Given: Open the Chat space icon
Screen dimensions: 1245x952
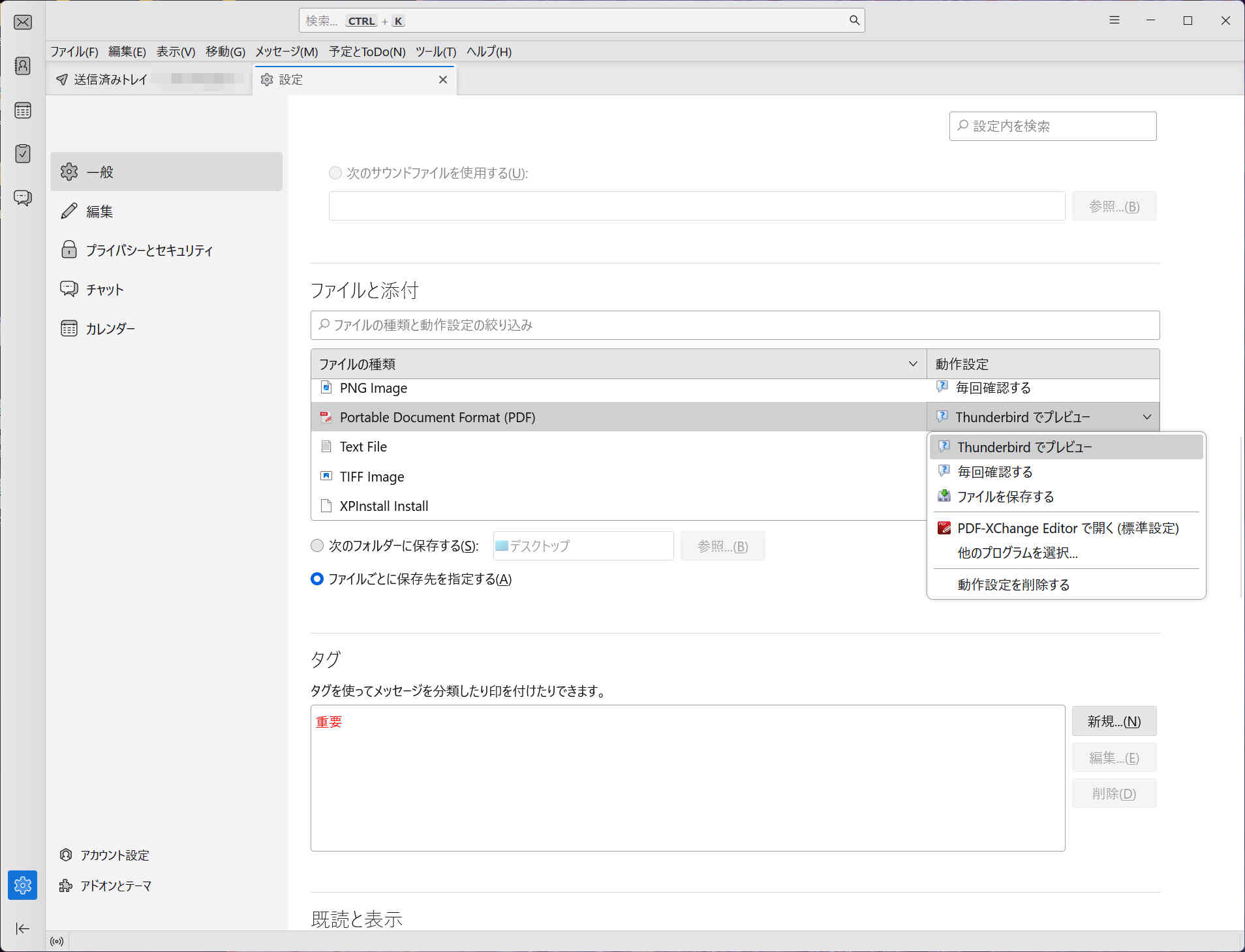Looking at the screenshot, I should pos(23,198).
